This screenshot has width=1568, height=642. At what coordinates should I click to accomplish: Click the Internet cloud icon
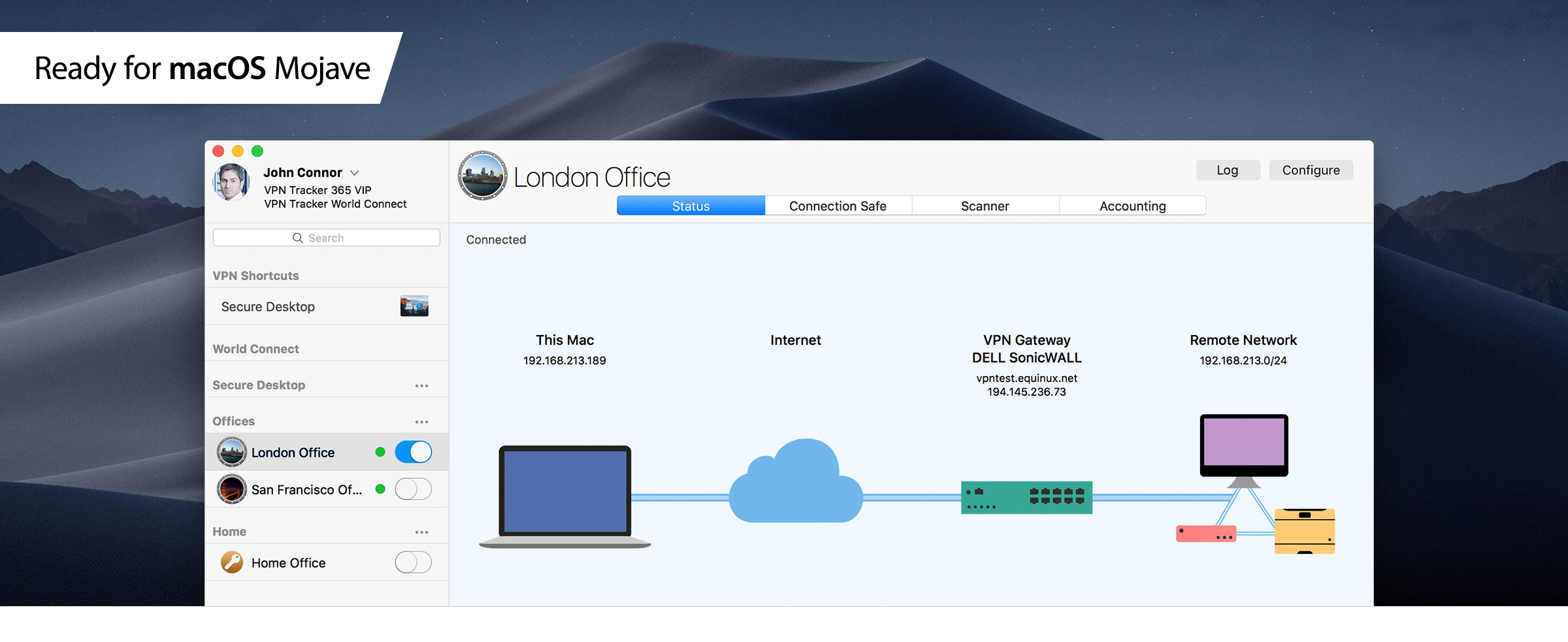pos(795,483)
